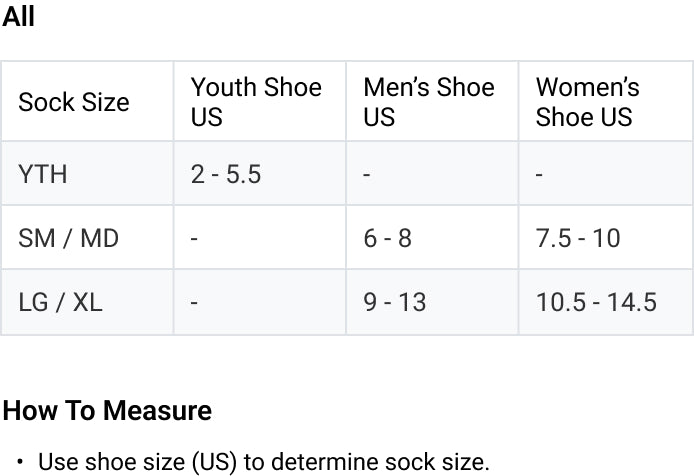The height and width of the screenshot is (476, 694).
Task: Select the women's shoe dash in YTH row
Action: click(x=539, y=175)
